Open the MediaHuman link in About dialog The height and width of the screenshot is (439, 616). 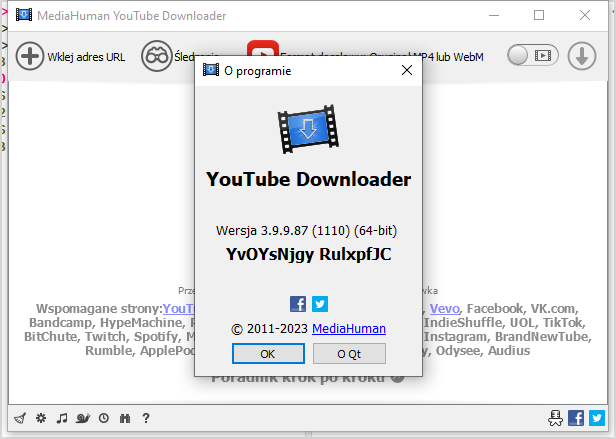point(349,329)
